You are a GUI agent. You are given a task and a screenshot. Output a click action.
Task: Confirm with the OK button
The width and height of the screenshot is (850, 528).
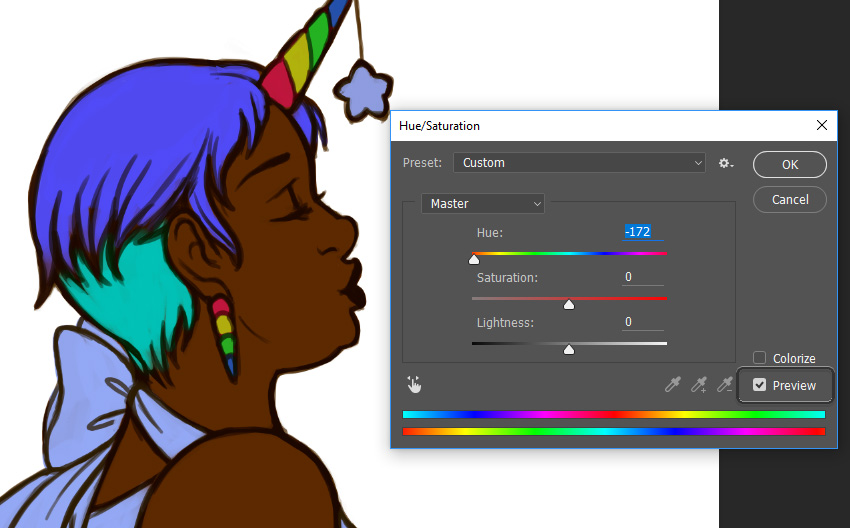point(790,164)
